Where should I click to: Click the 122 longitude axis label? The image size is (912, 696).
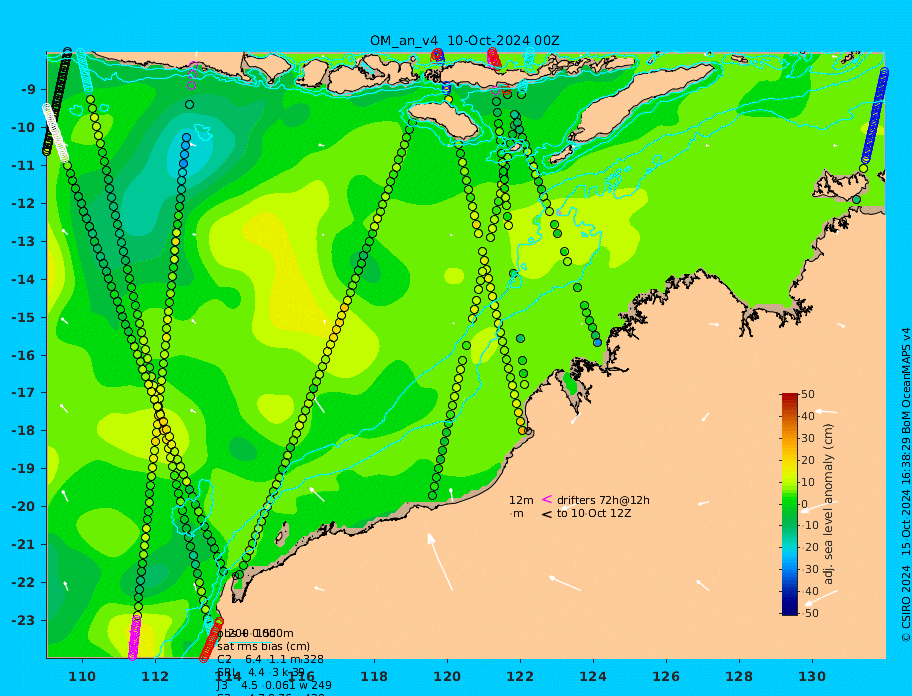coord(520,676)
